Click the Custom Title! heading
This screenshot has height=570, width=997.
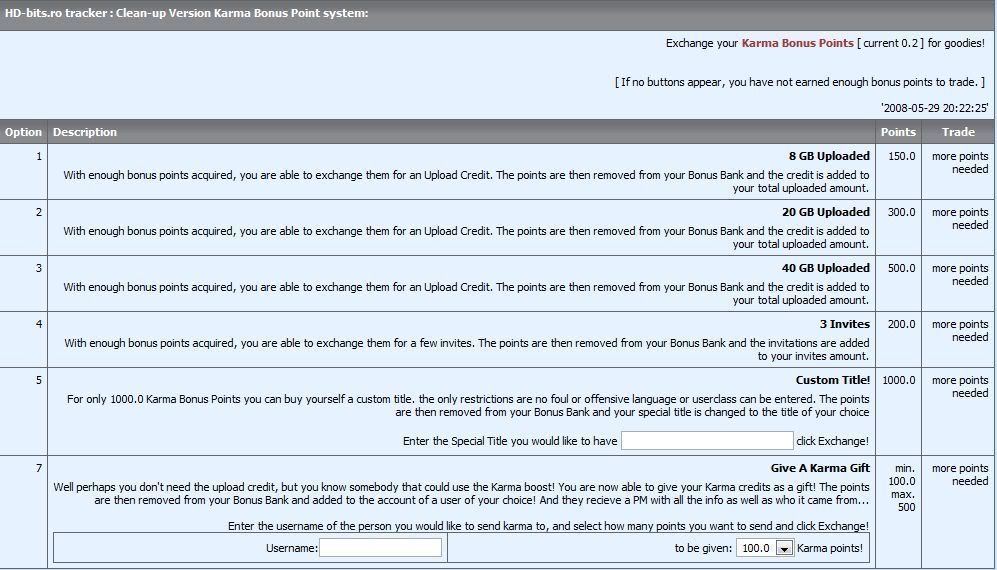(832, 380)
